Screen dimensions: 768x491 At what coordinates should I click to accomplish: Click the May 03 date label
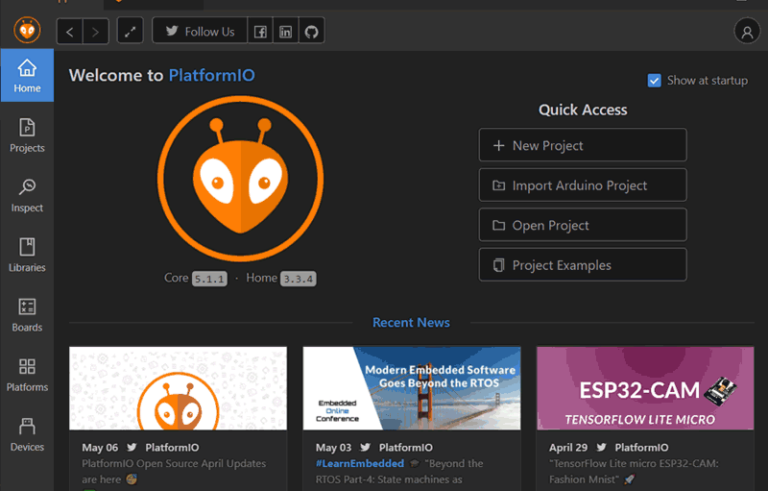click(334, 447)
